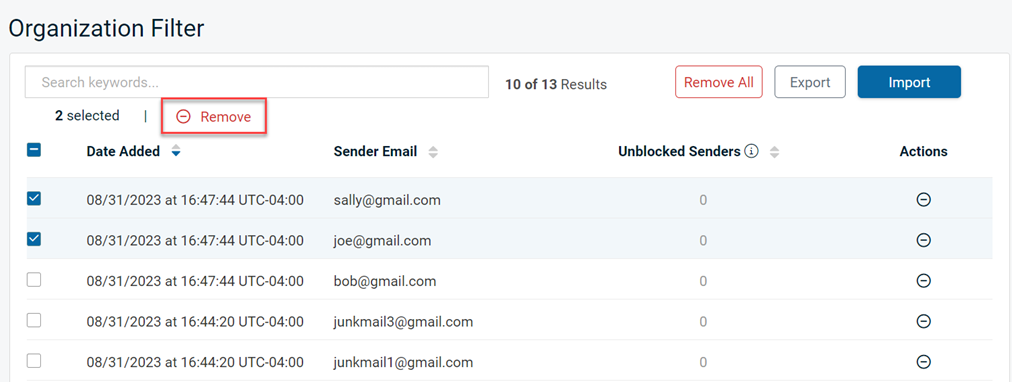The image size is (1012, 382).
Task: Click the blue Import button
Action: point(909,82)
